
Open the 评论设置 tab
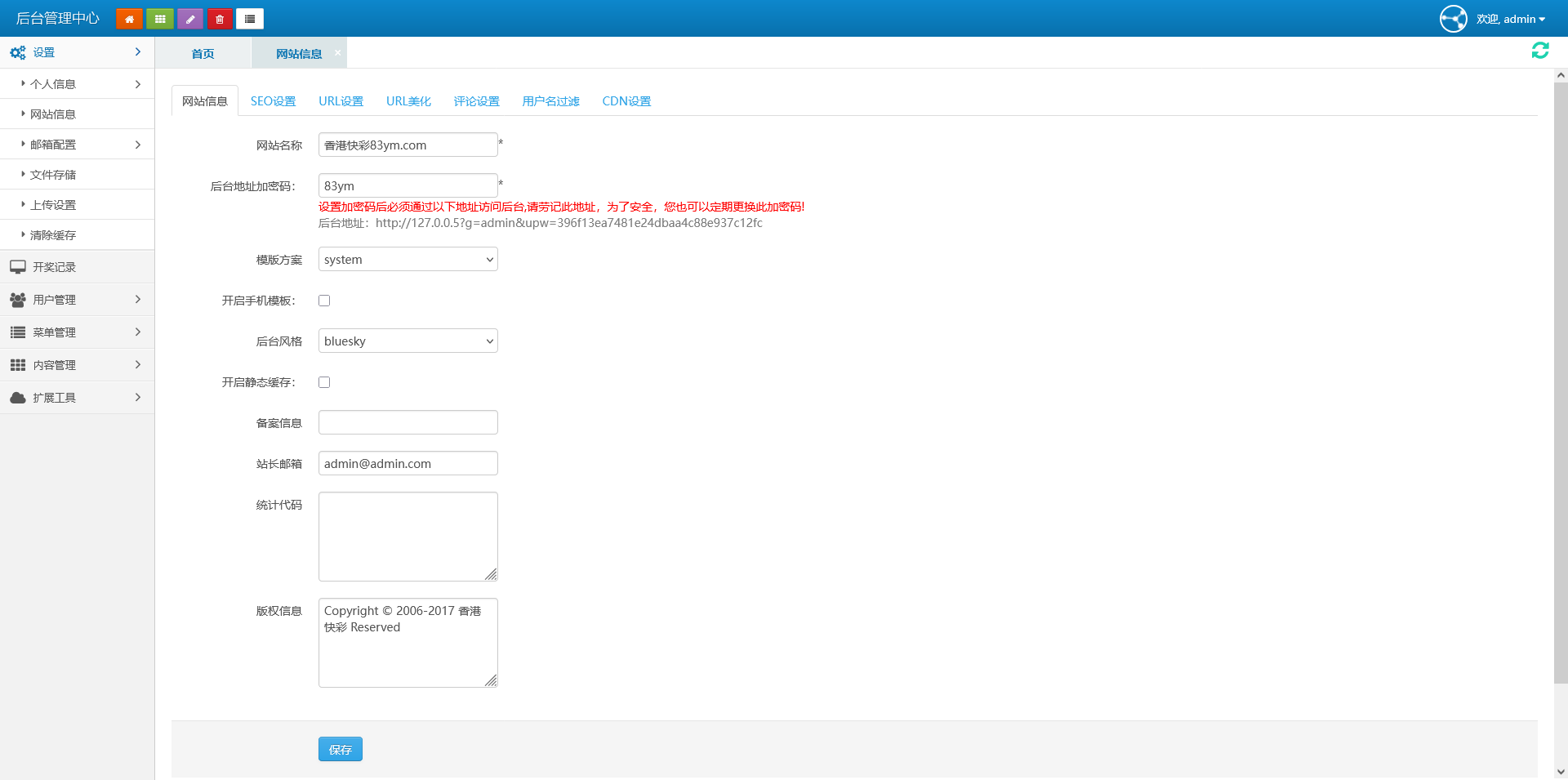coord(476,101)
